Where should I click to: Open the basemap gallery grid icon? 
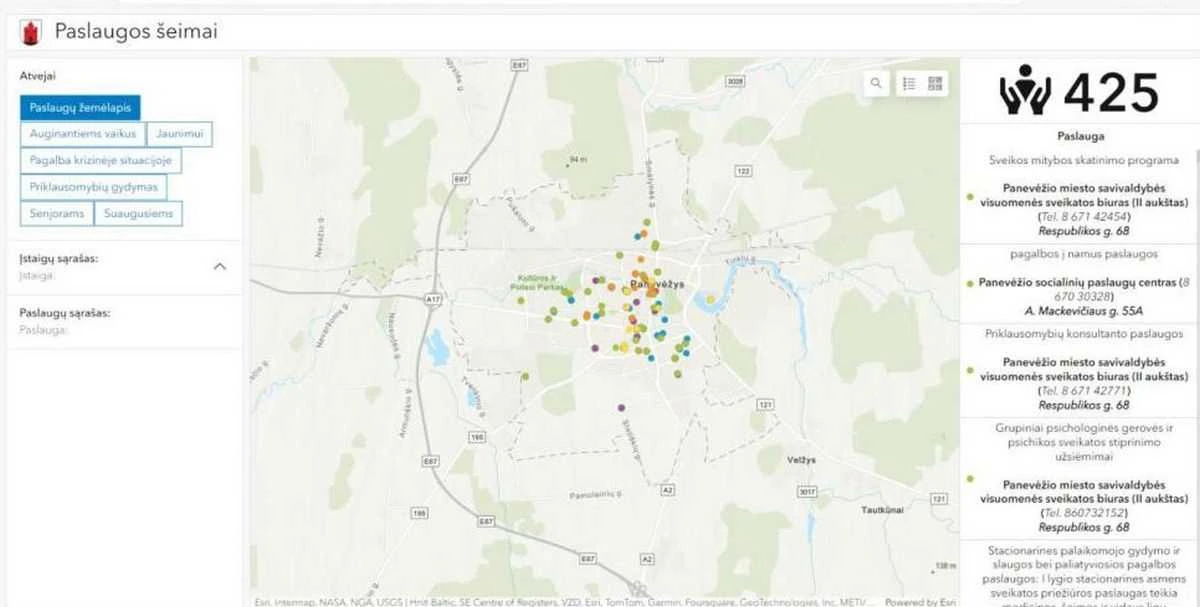(935, 84)
